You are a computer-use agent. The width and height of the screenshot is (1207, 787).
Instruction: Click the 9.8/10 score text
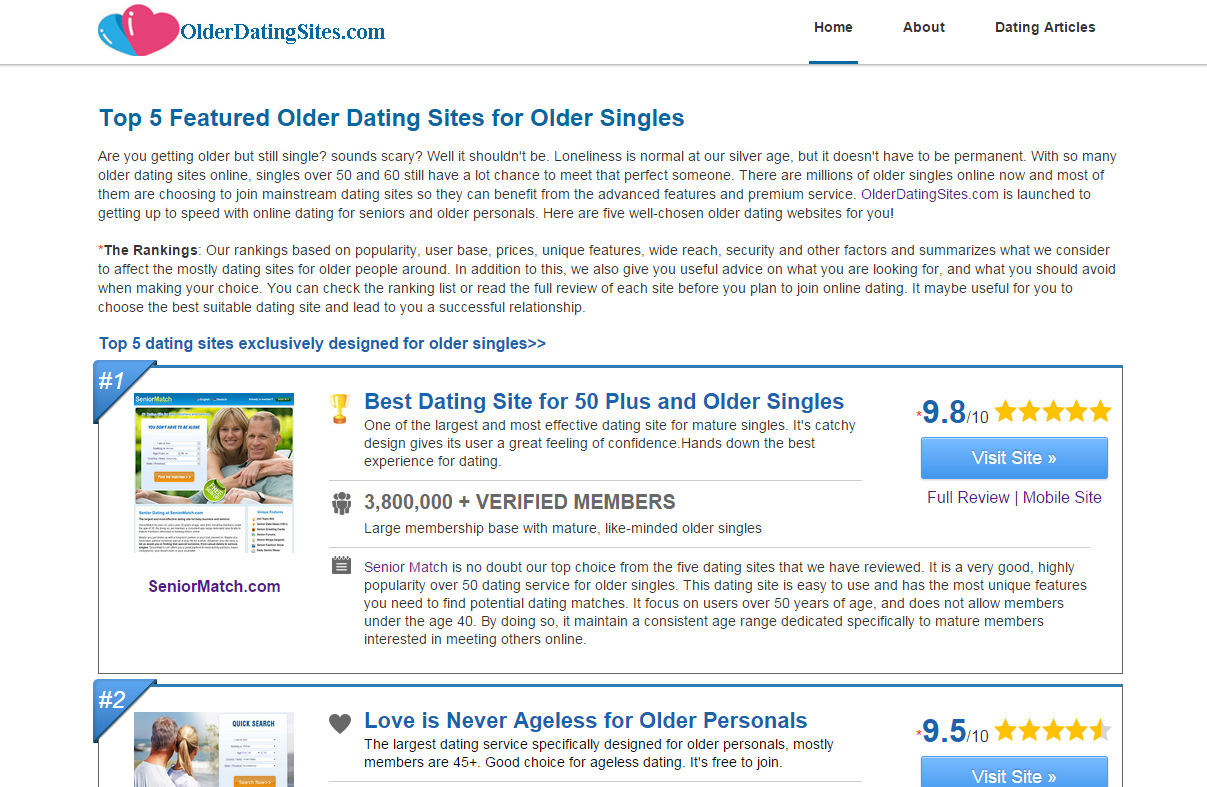click(954, 412)
